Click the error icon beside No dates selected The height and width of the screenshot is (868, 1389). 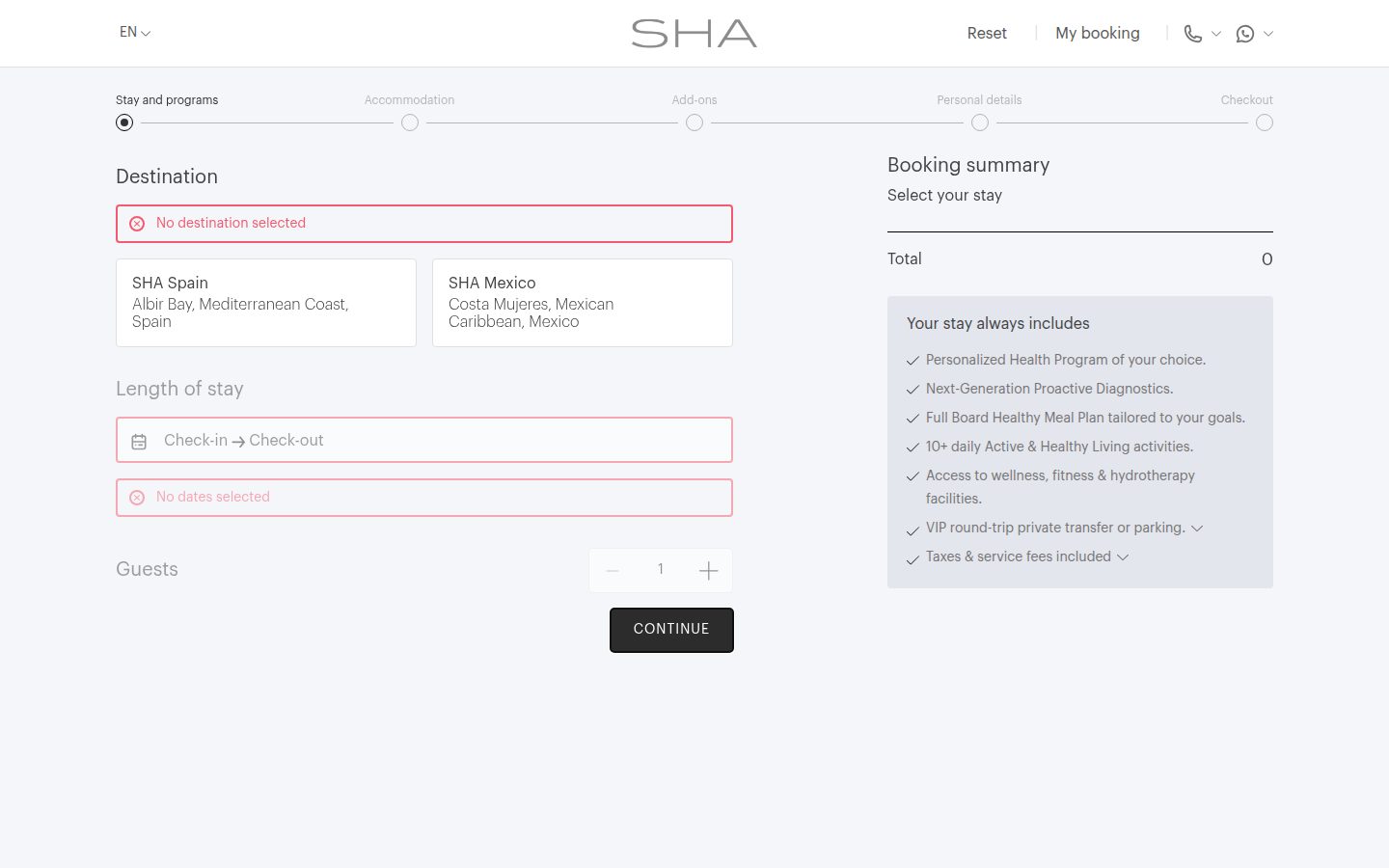(x=137, y=498)
